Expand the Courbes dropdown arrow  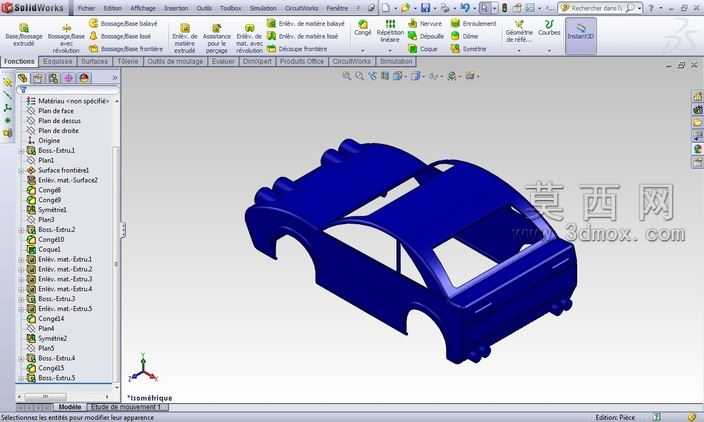[549, 50]
